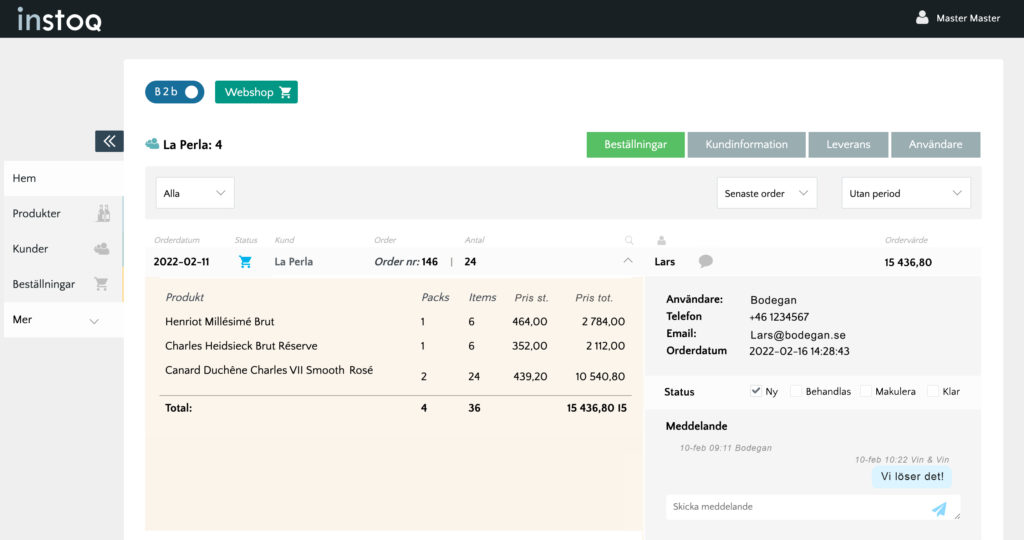The image size is (1024, 540).
Task: Open the Senaste order sort dropdown
Action: pyautogui.click(x=766, y=193)
